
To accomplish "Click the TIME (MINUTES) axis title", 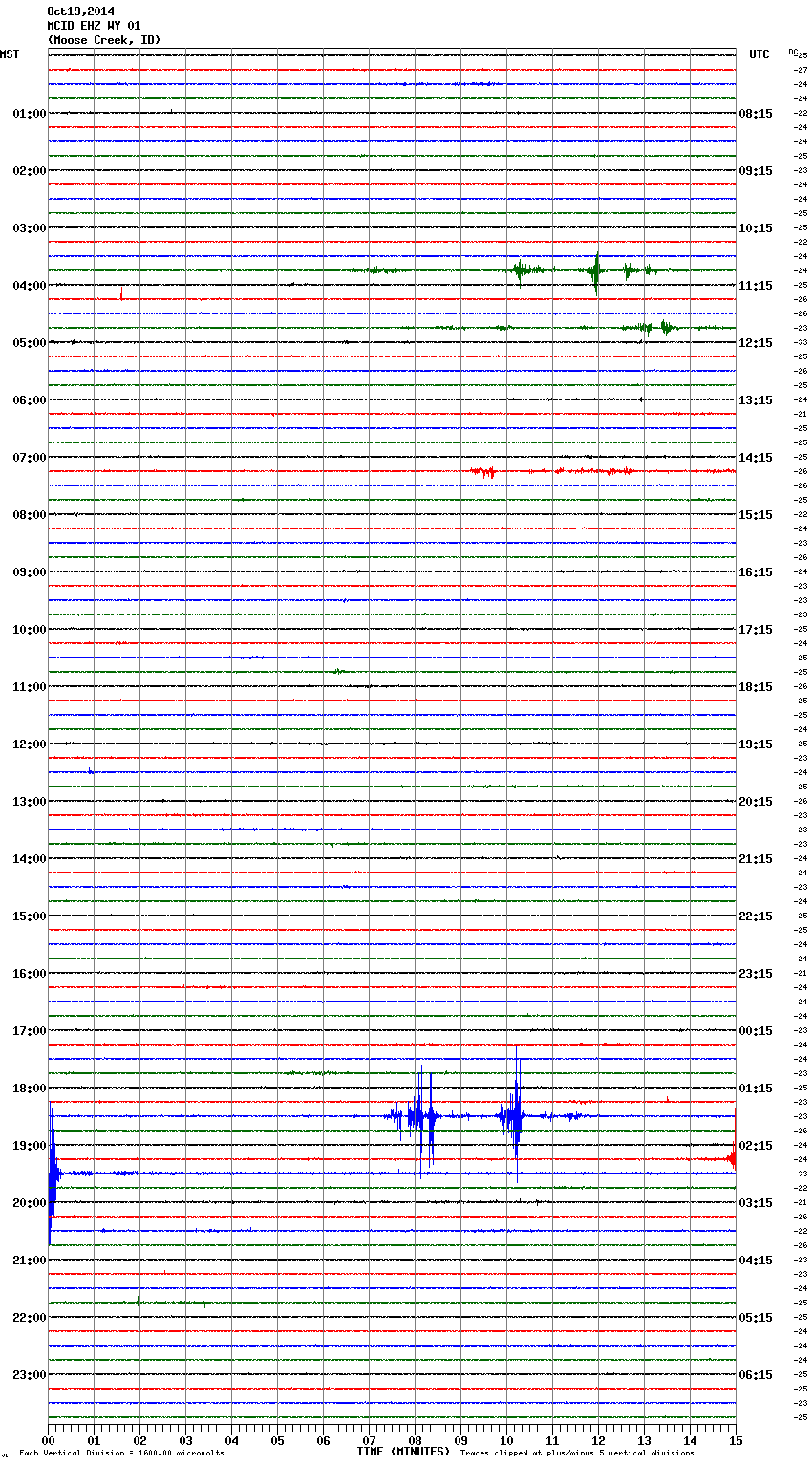I will [x=403, y=1452].
